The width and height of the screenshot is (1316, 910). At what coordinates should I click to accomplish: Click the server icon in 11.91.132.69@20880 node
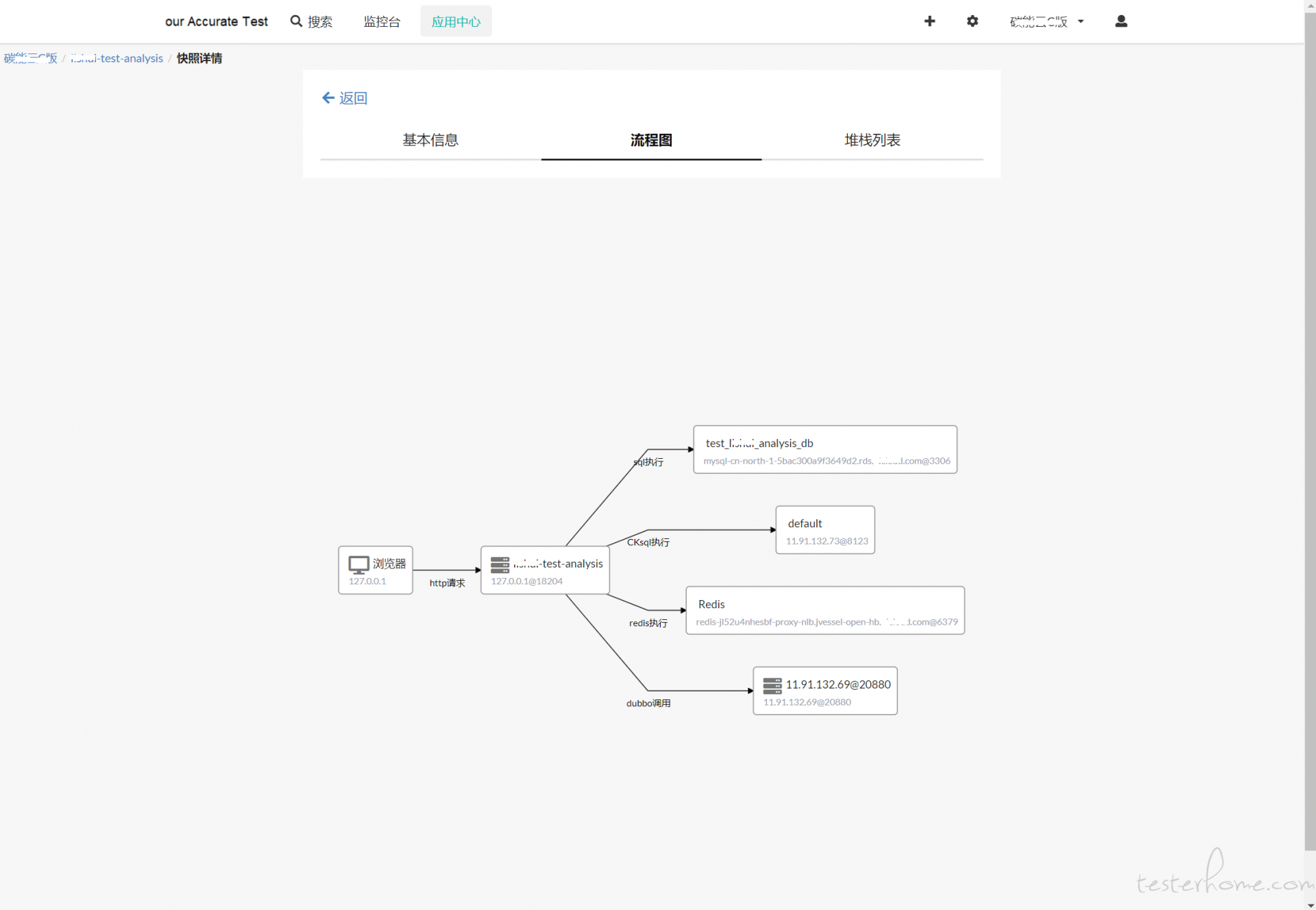tap(772, 685)
